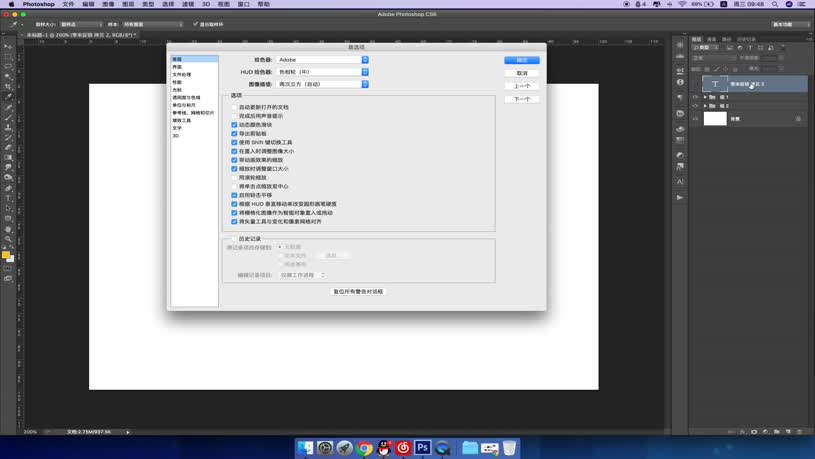The image size is (815, 459).
Task: Select the Pen tool
Action: point(8,188)
